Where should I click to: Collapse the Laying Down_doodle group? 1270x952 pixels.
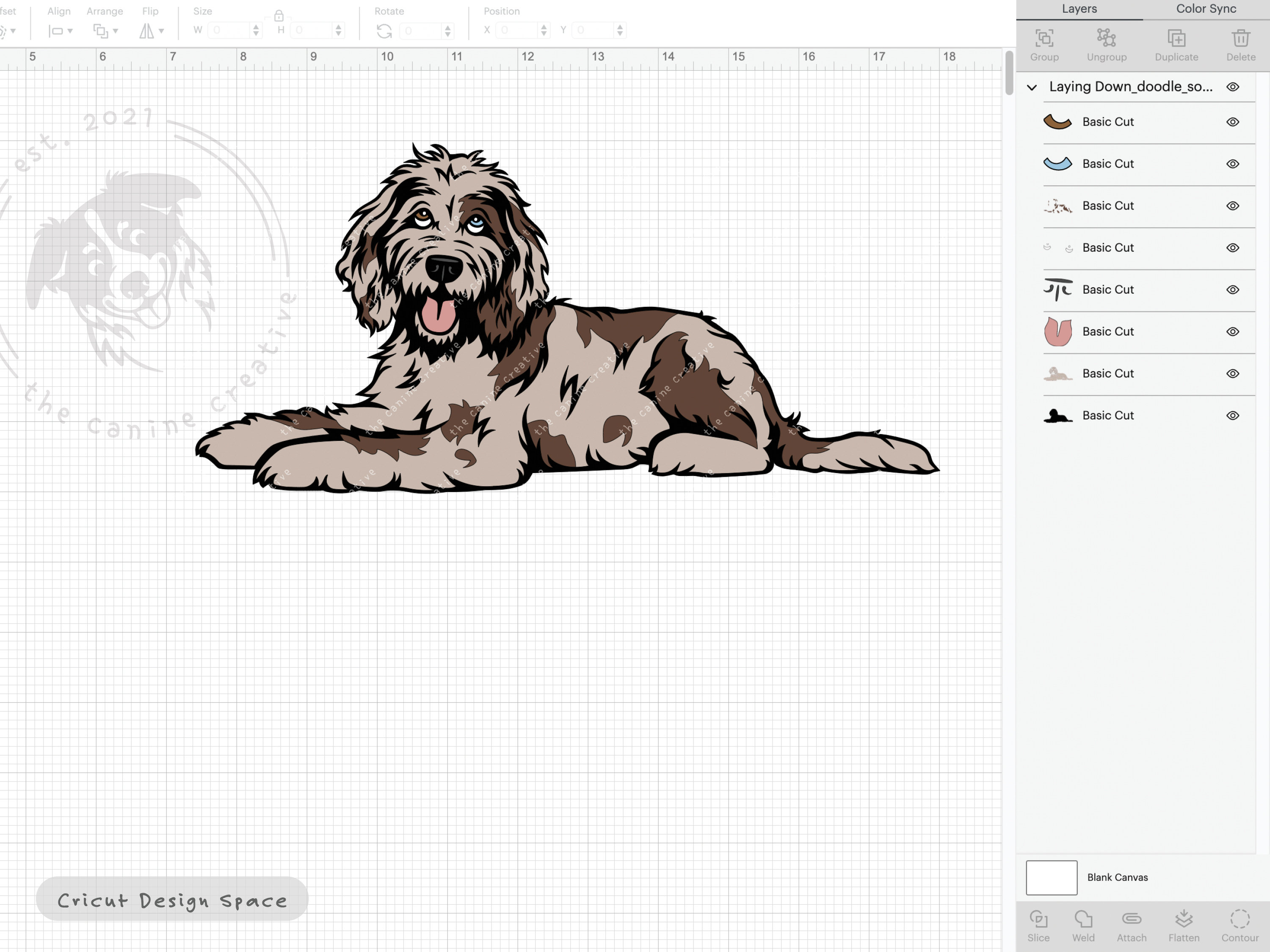(x=1031, y=87)
